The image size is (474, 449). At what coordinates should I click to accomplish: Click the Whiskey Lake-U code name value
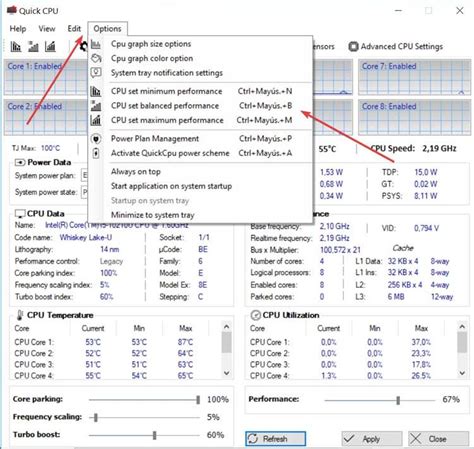point(86,237)
